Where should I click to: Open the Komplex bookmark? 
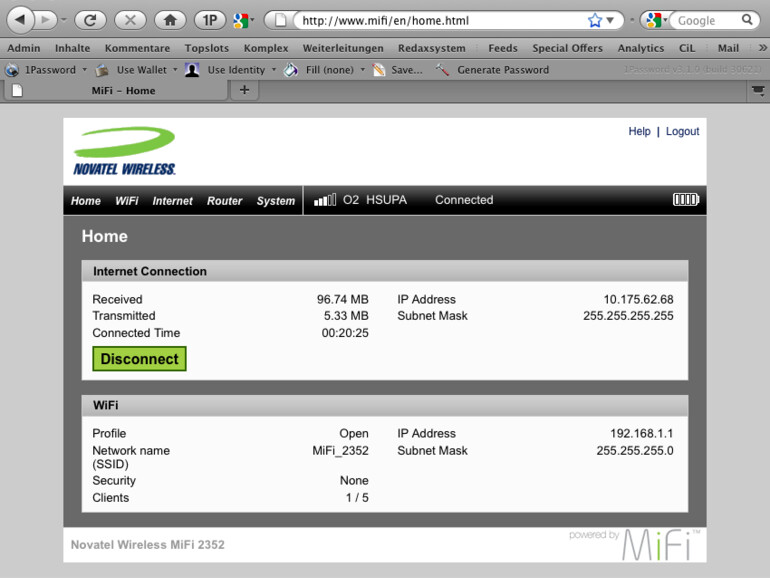[266, 48]
